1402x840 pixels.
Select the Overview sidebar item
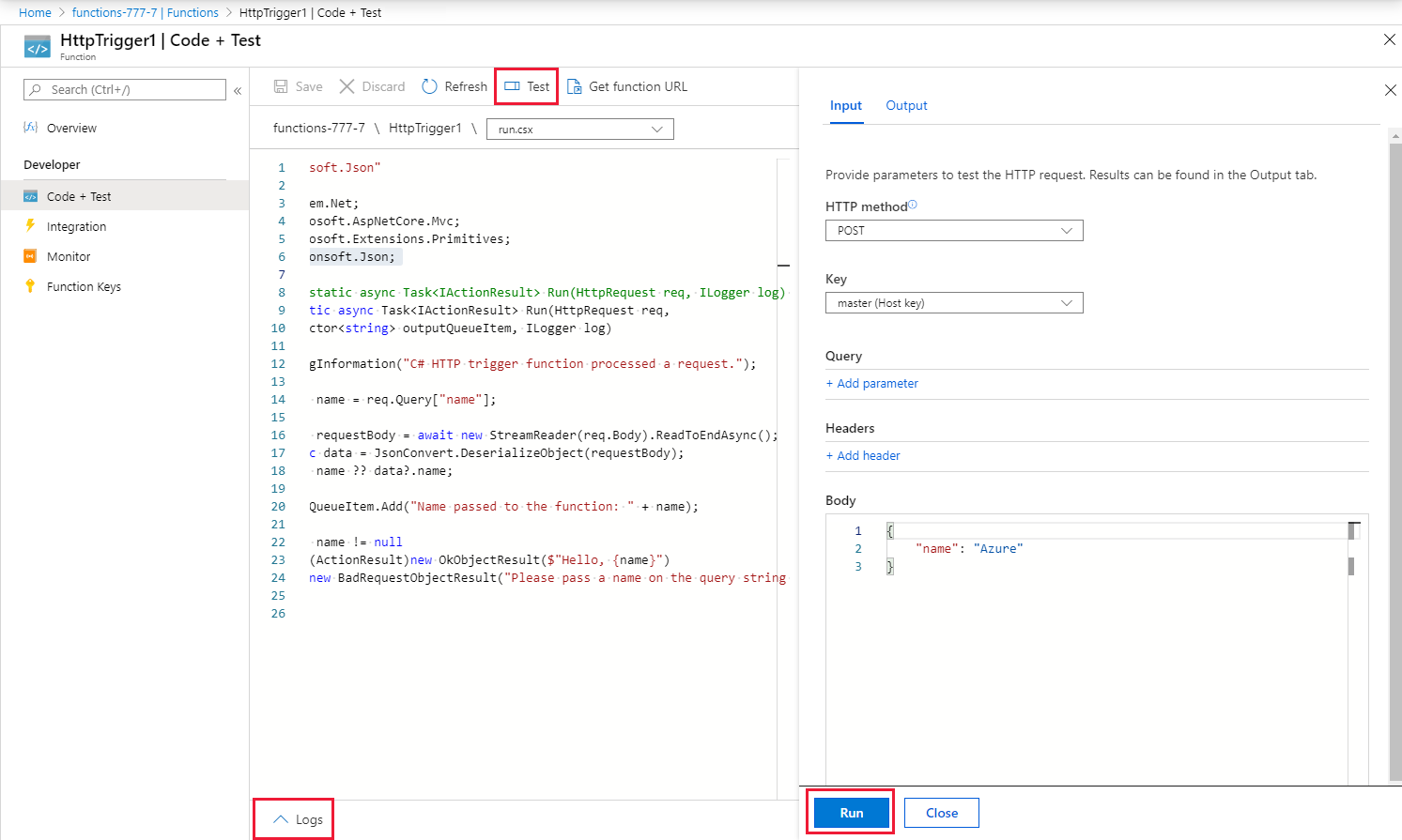tap(70, 128)
